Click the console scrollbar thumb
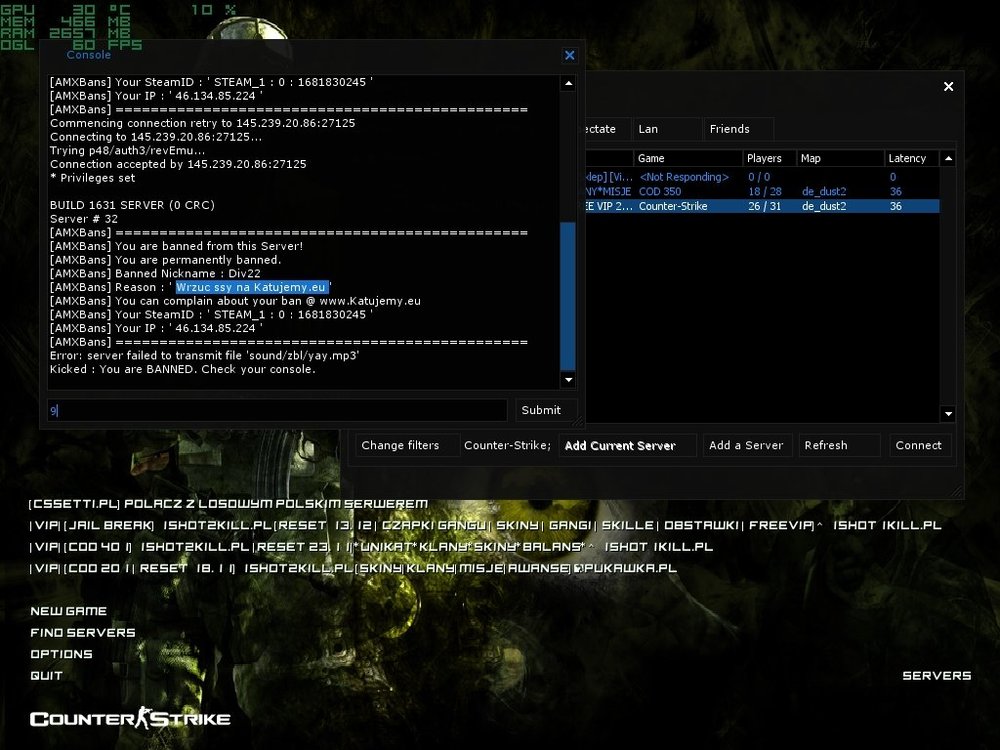The image size is (1000, 750). click(568, 295)
